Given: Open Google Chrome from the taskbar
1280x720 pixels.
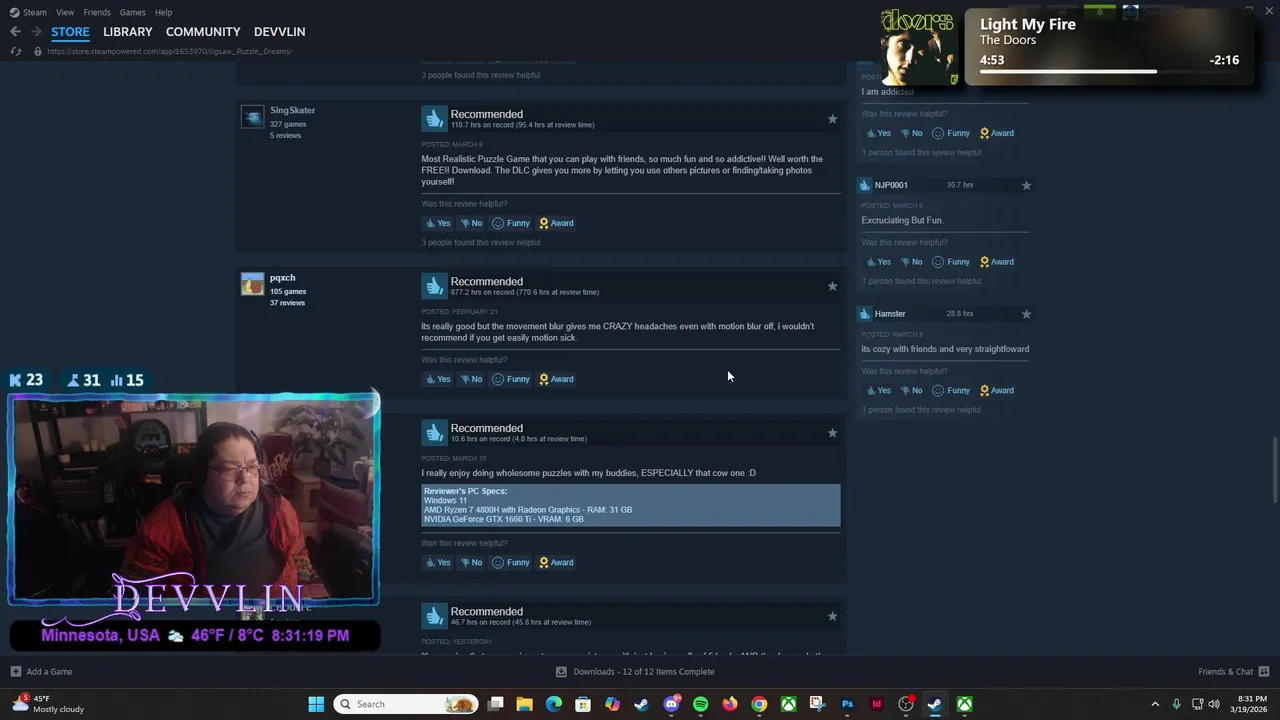Looking at the screenshot, I should (x=759, y=704).
